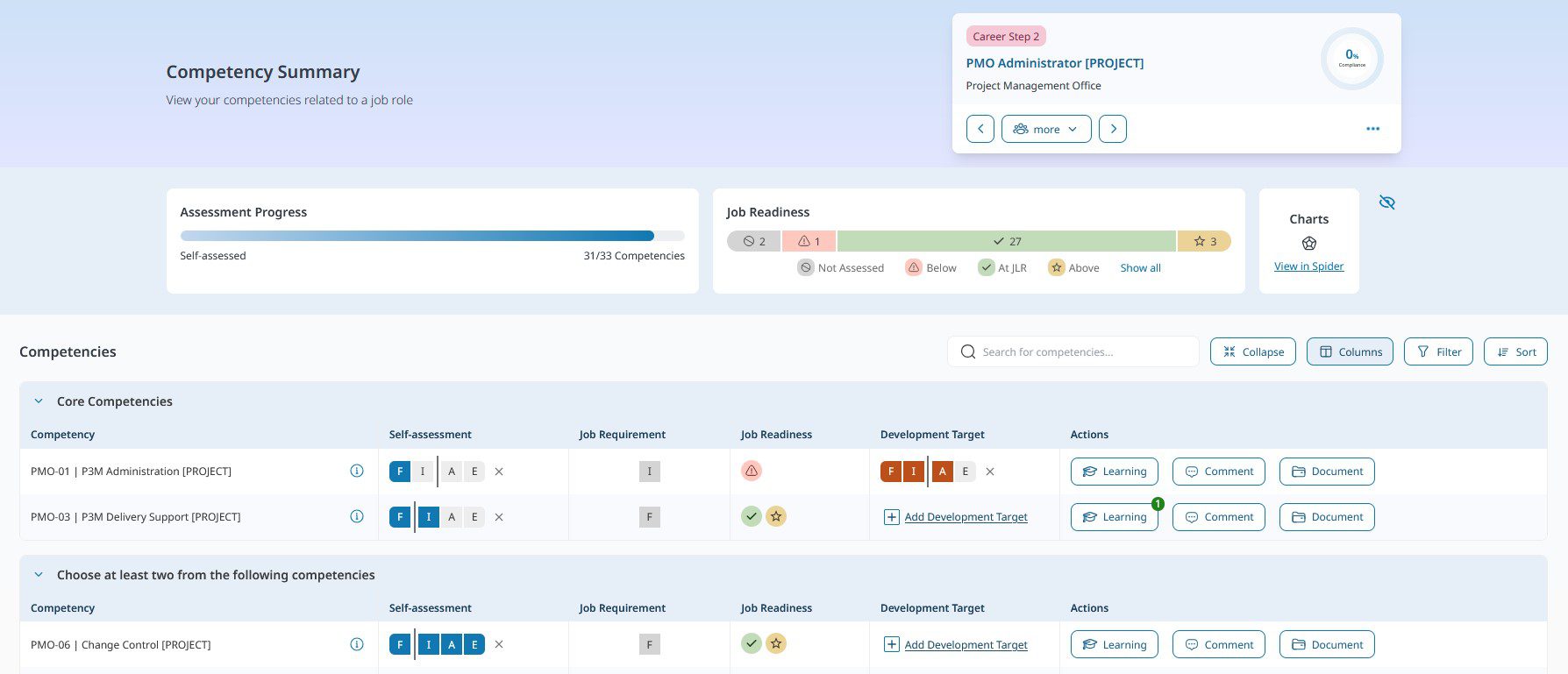Toggle the hide summary eye icon
Image resolution: width=1568 pixels, height=674 pixels.
(x=1386, y=202)
